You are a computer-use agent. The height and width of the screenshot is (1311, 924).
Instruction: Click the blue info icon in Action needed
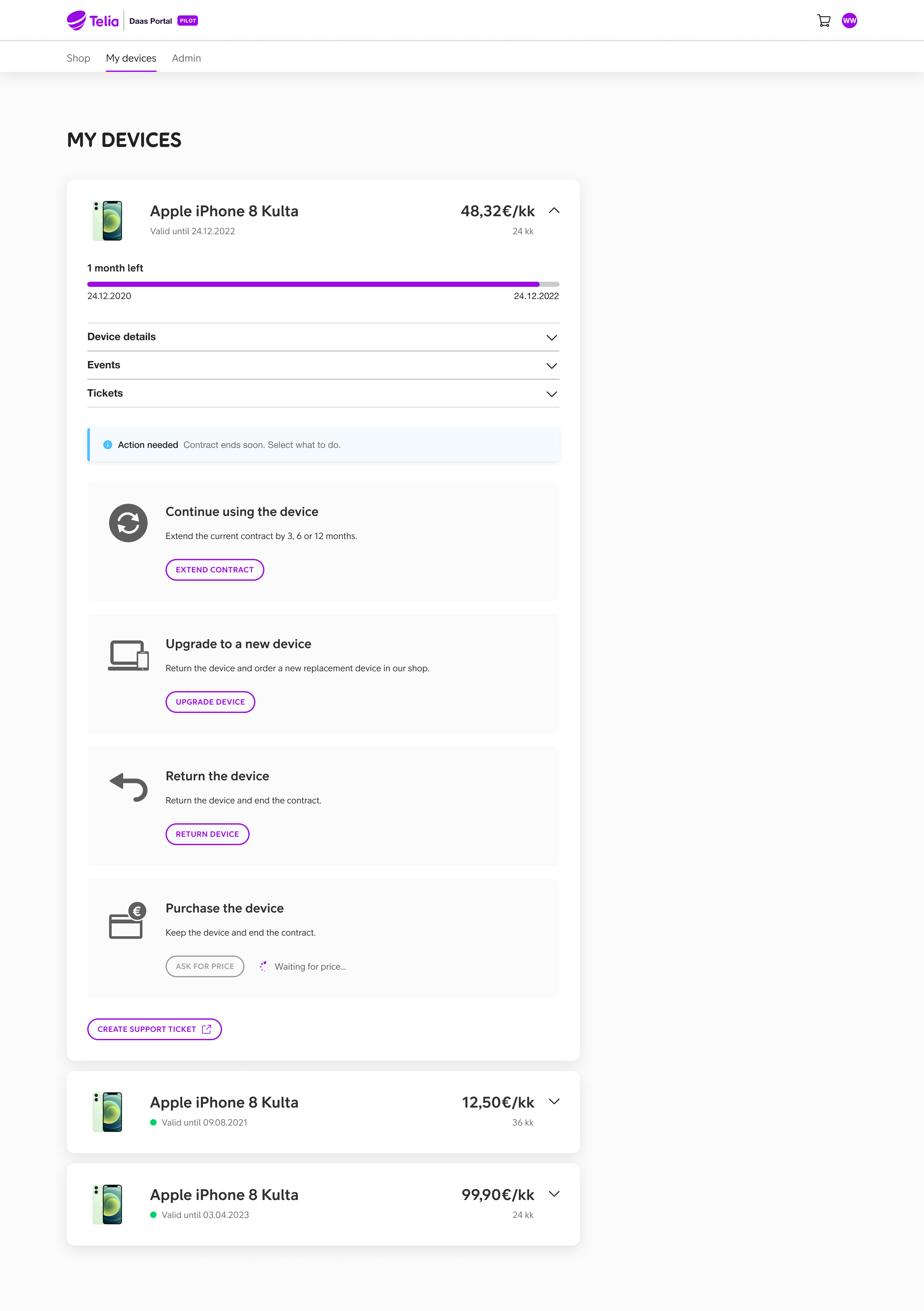(107, 444)
